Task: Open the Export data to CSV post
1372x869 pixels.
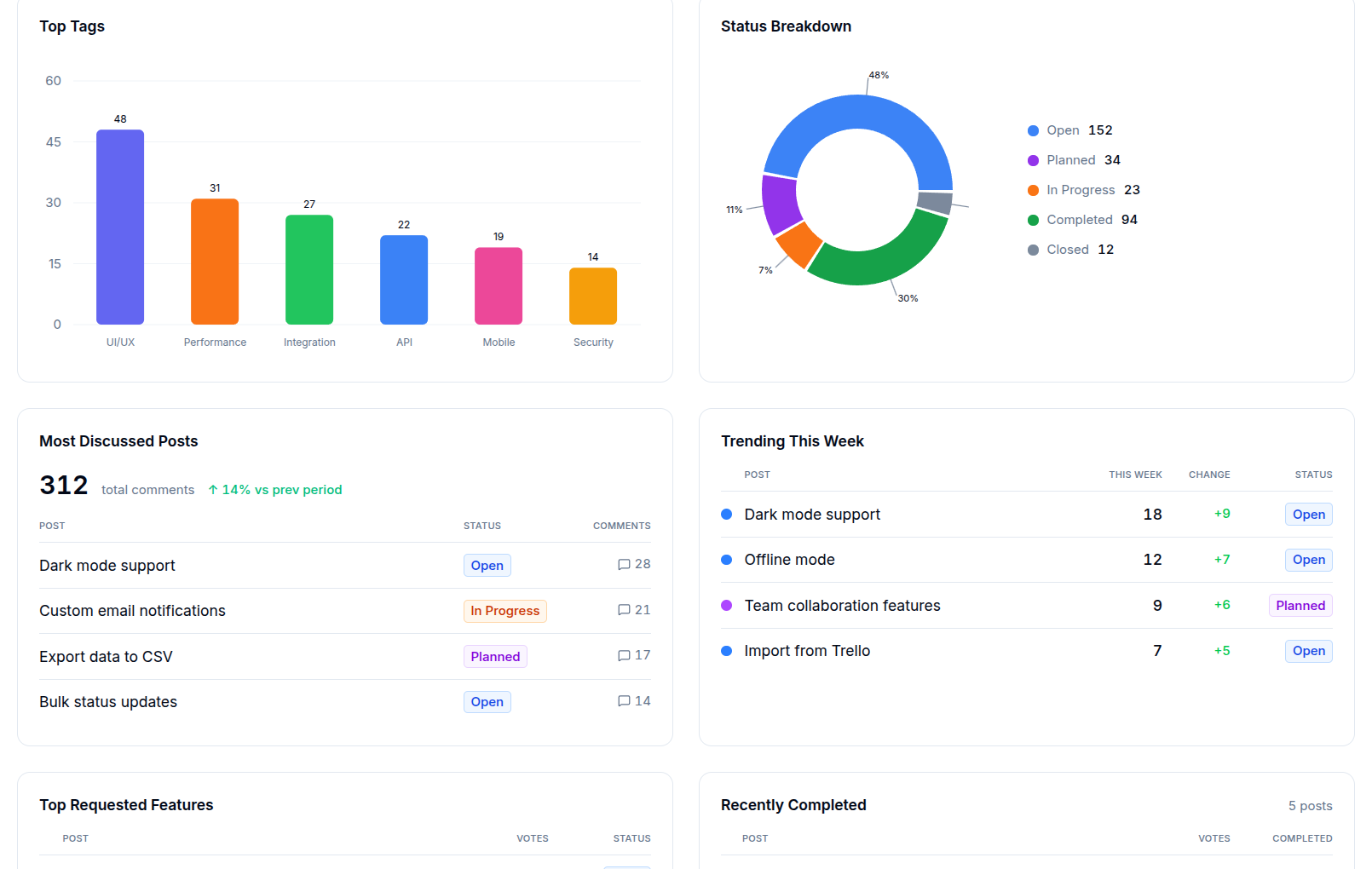Action: 106,657
